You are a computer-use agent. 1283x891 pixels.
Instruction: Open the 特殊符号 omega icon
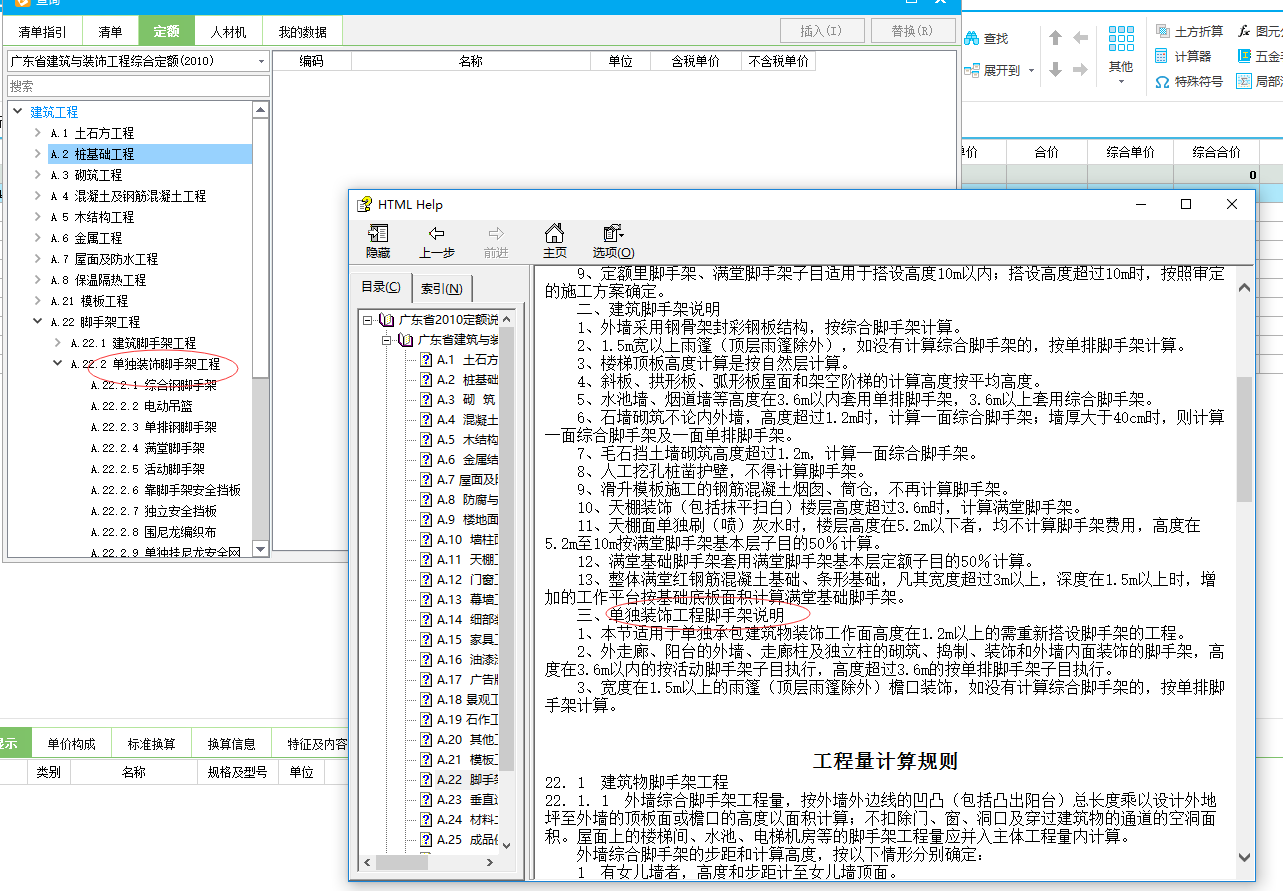coord(1162,82)
